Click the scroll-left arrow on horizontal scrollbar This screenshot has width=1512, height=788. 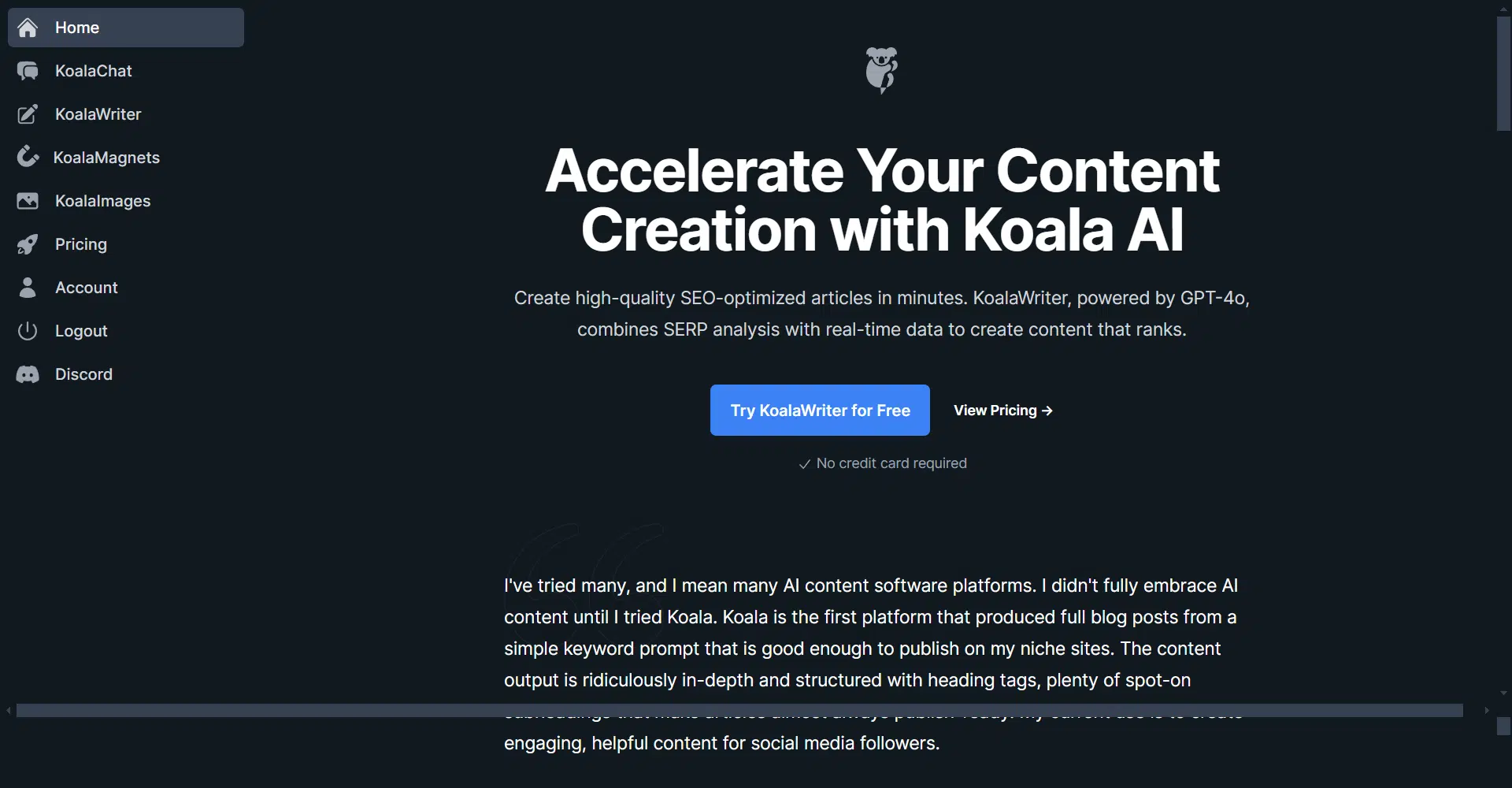[9, 711]
